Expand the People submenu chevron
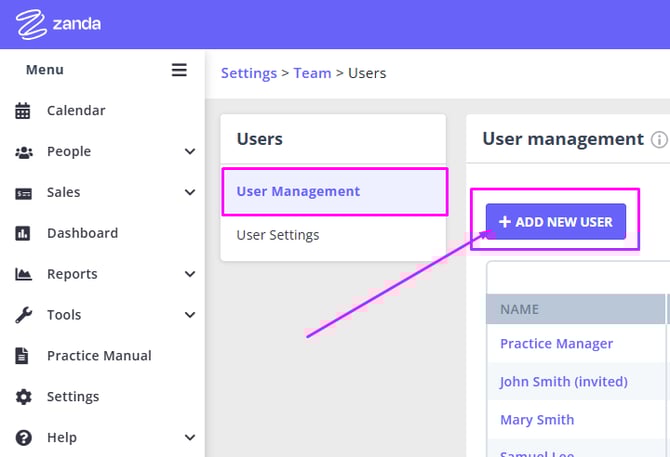 [190, 152]
